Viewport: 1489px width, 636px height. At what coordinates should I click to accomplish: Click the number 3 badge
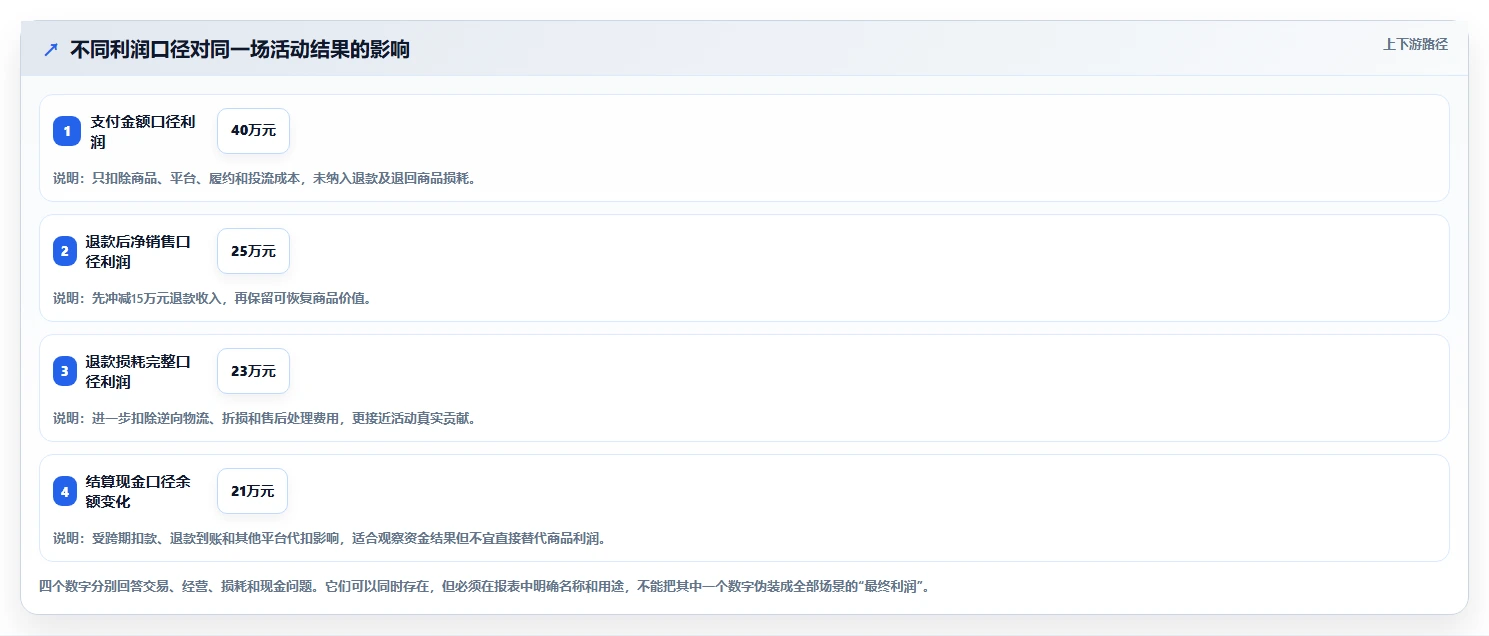click(x=65, y=371)
